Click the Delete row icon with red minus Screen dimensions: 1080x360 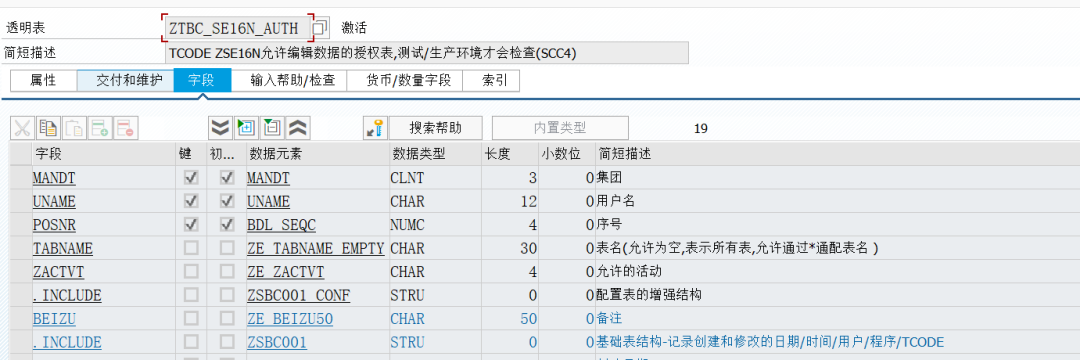click(126, 128)
